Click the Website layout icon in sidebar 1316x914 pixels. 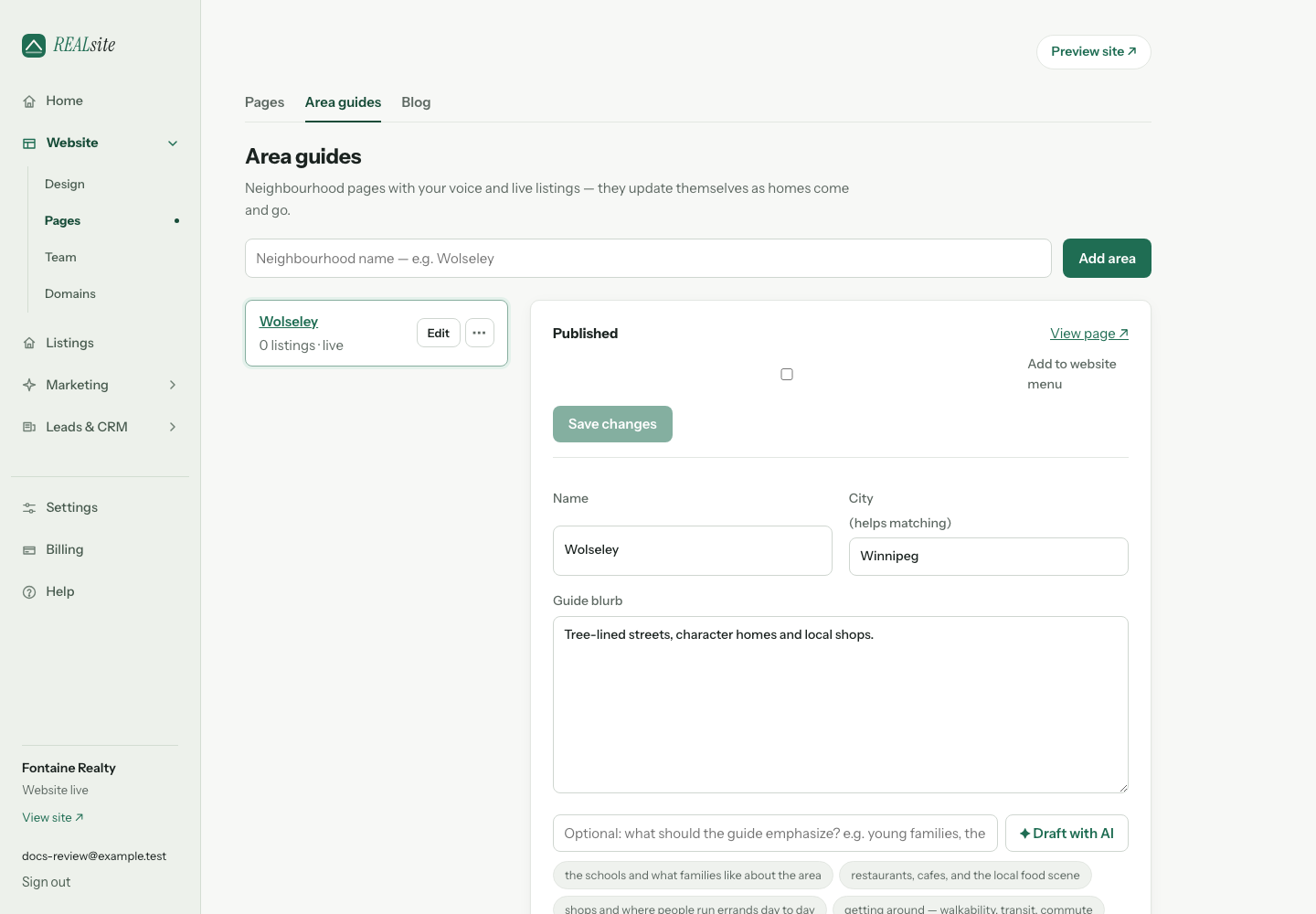29,143
